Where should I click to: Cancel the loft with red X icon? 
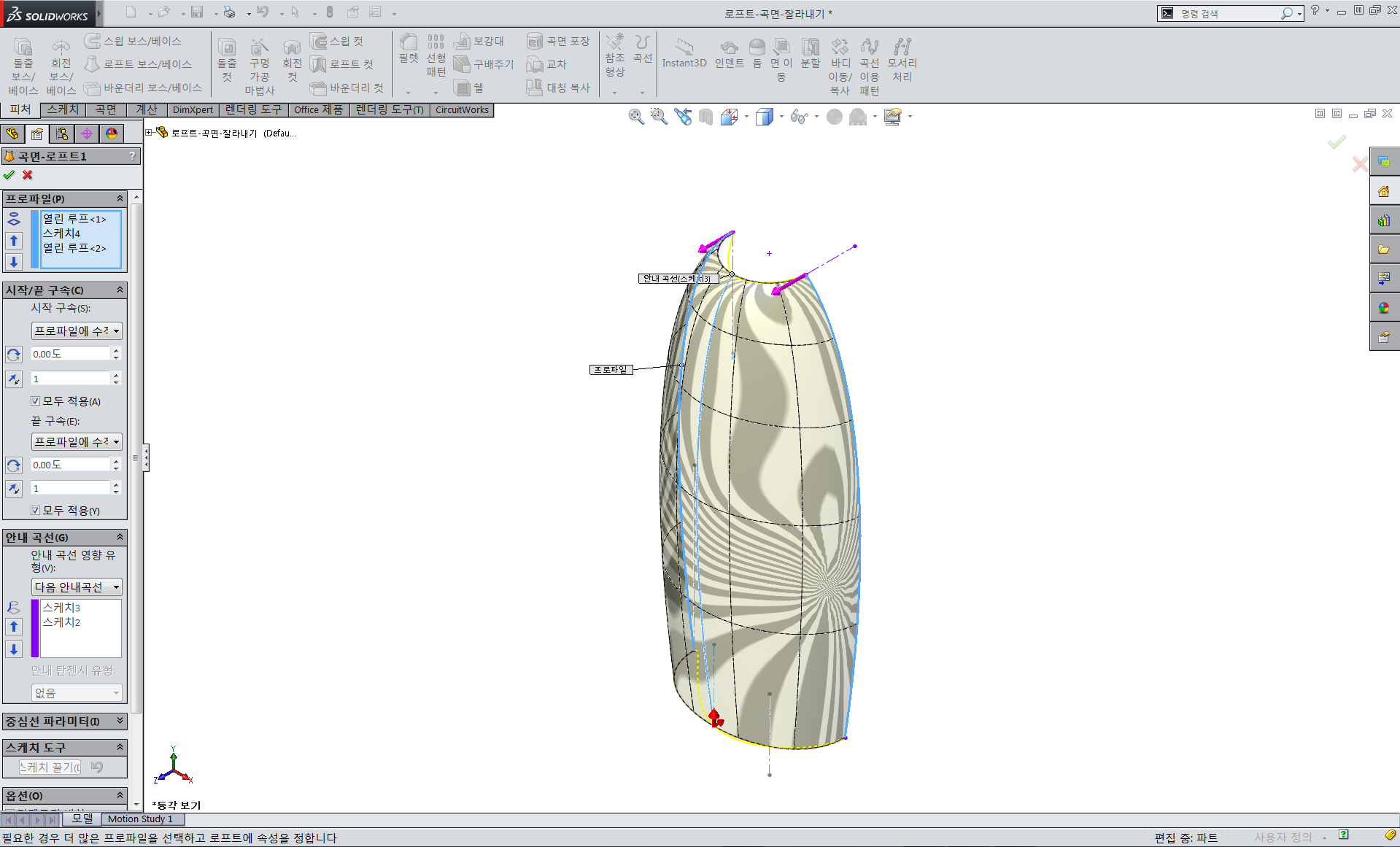pos(28,175)
